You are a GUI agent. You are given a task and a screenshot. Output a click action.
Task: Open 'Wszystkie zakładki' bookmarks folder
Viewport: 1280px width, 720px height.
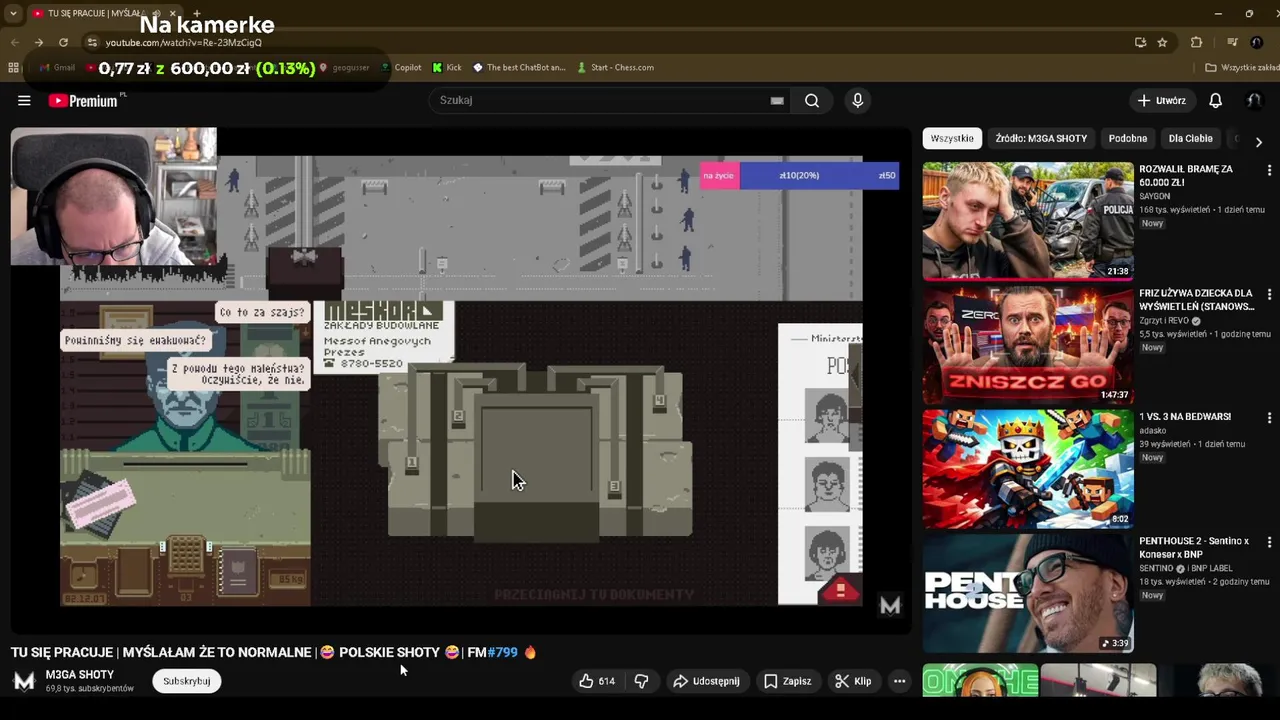tap(1242, 67)
